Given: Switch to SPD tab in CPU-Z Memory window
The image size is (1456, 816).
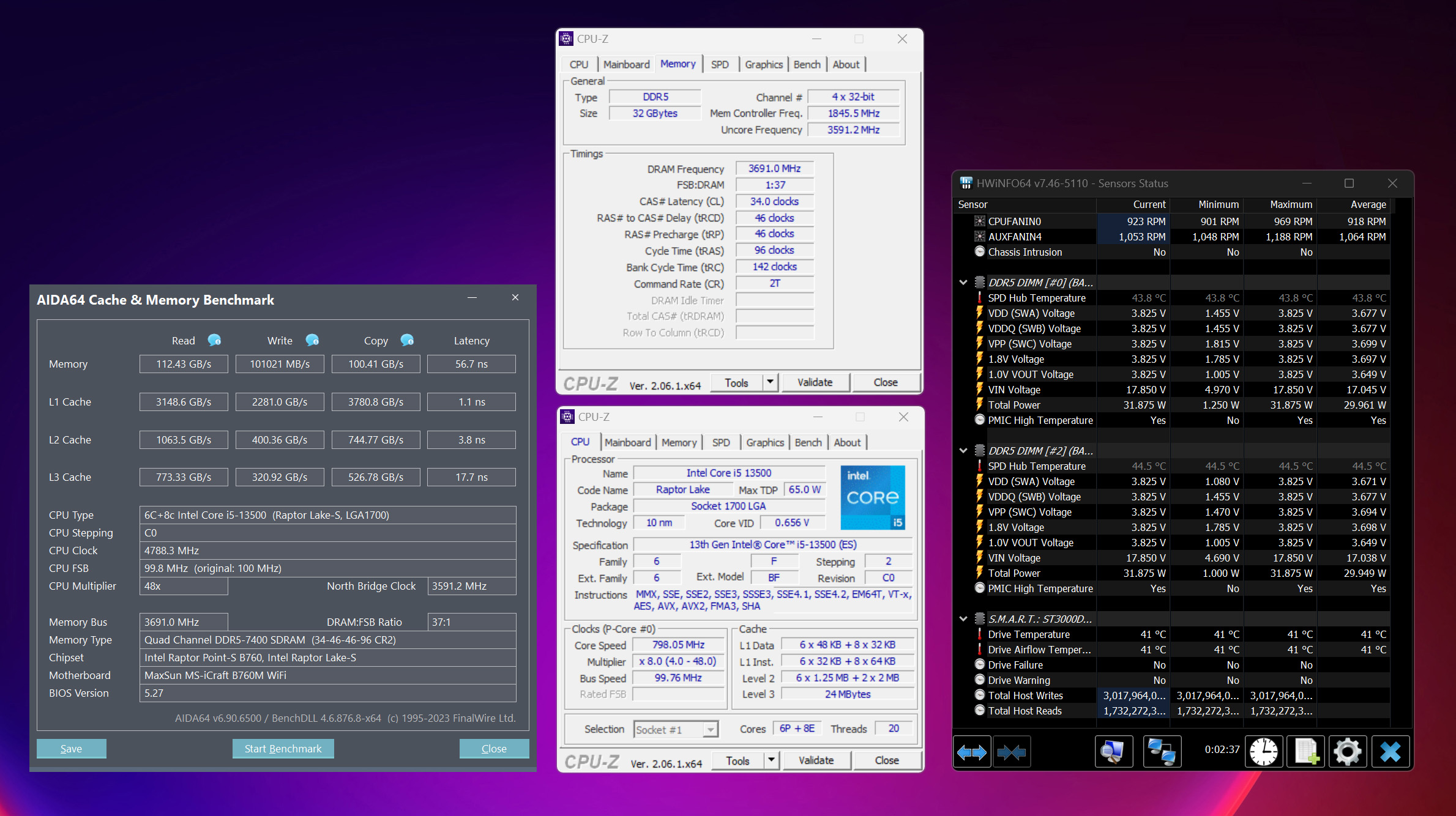Looking at the screenshot, I should coord(720,65).
